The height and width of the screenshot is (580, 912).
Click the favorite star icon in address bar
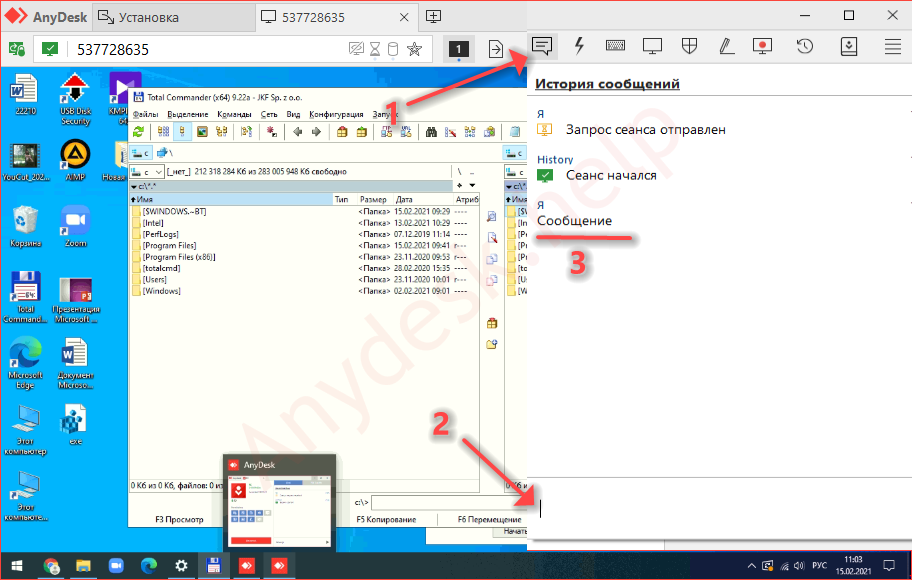(x=414, y=49)
